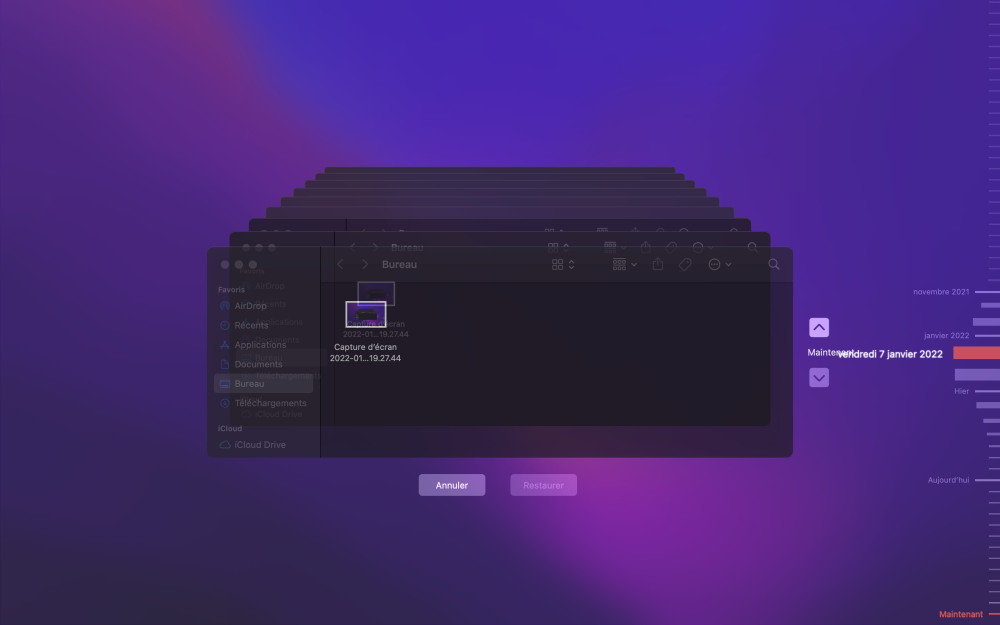The width and height of the screenshot is (1000, 625).
Task: Click Bureau title in front Finder window
Action: coord(399,264)
